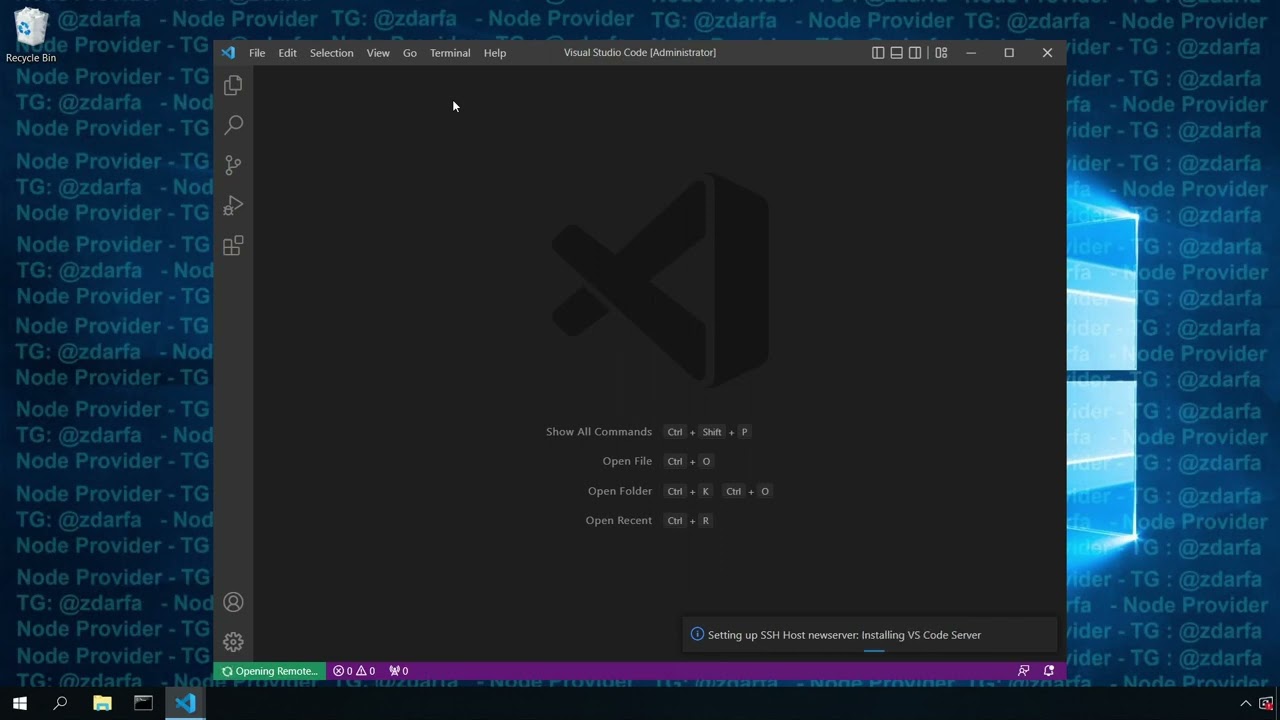
Task: Open the Source Control view
Action: 233,165
